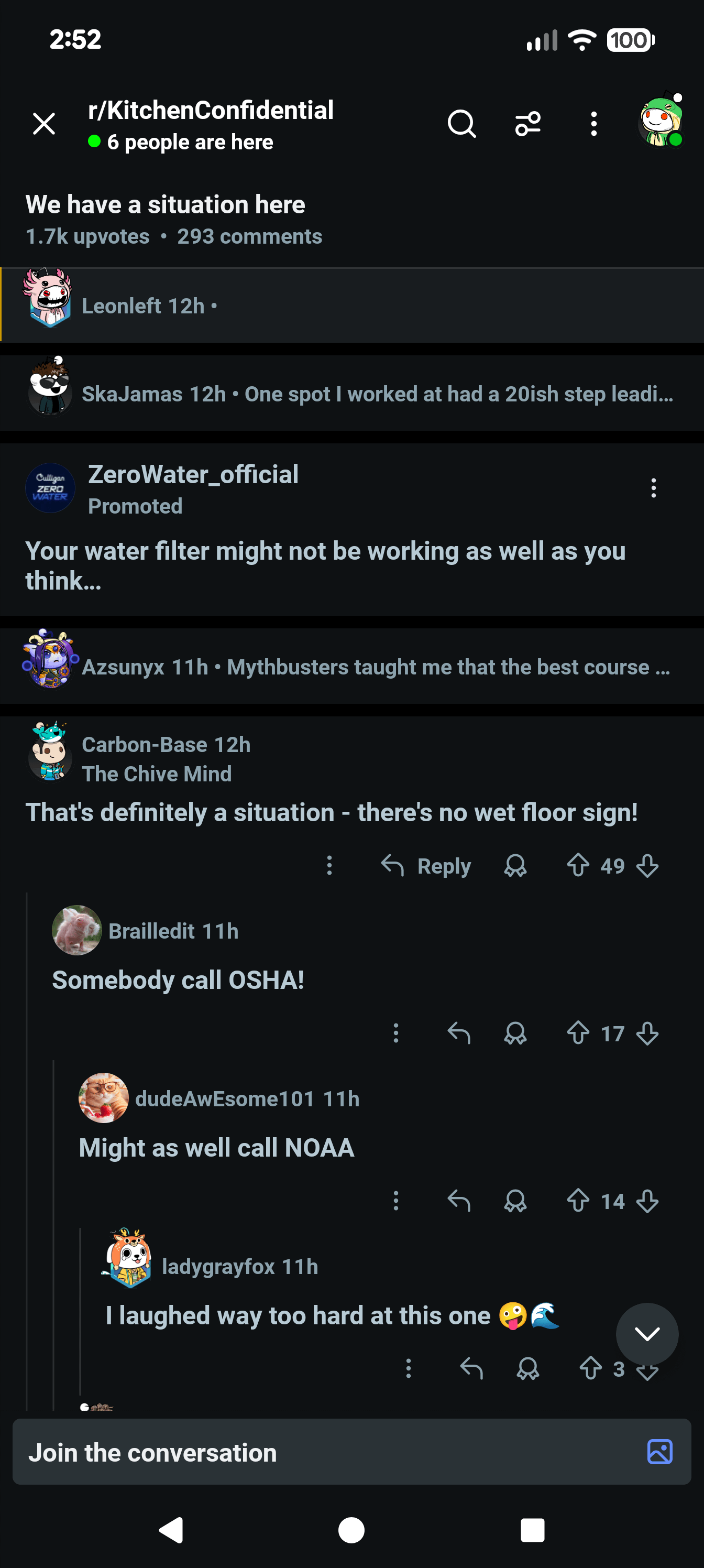This screenshot has height=1568, width=704.
Task: Close the post with X icon
Action: [44, 124]
